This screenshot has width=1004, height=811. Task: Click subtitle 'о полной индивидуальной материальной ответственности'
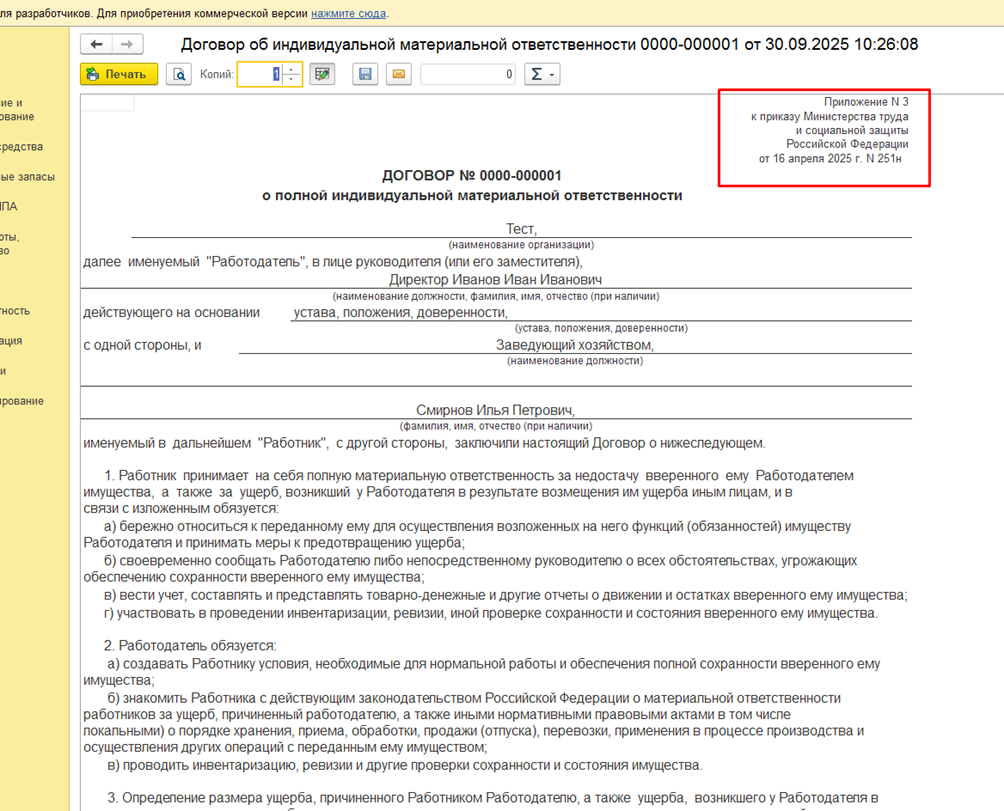[472, 196]
